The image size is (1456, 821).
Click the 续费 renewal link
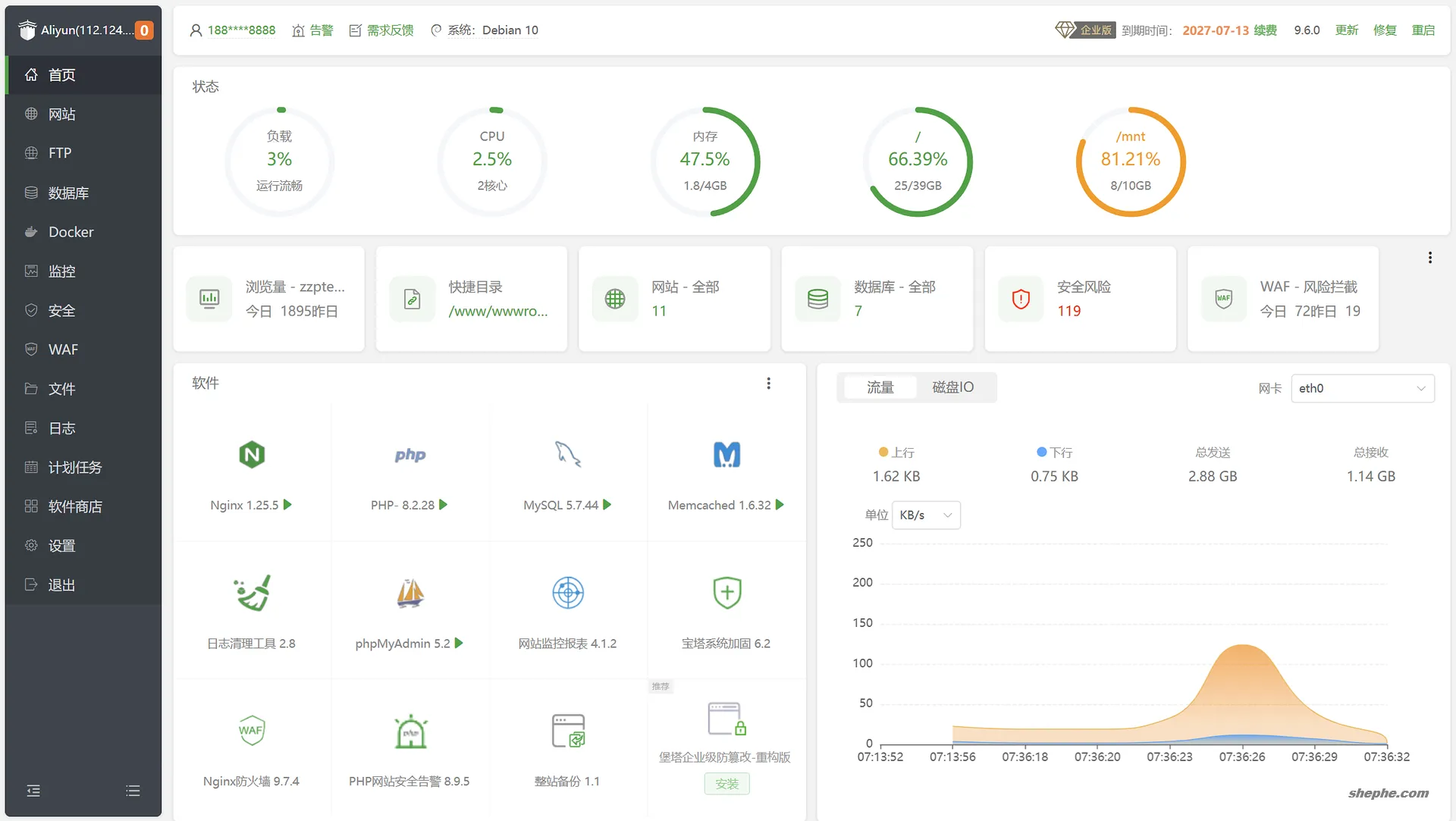(1265, 30)
